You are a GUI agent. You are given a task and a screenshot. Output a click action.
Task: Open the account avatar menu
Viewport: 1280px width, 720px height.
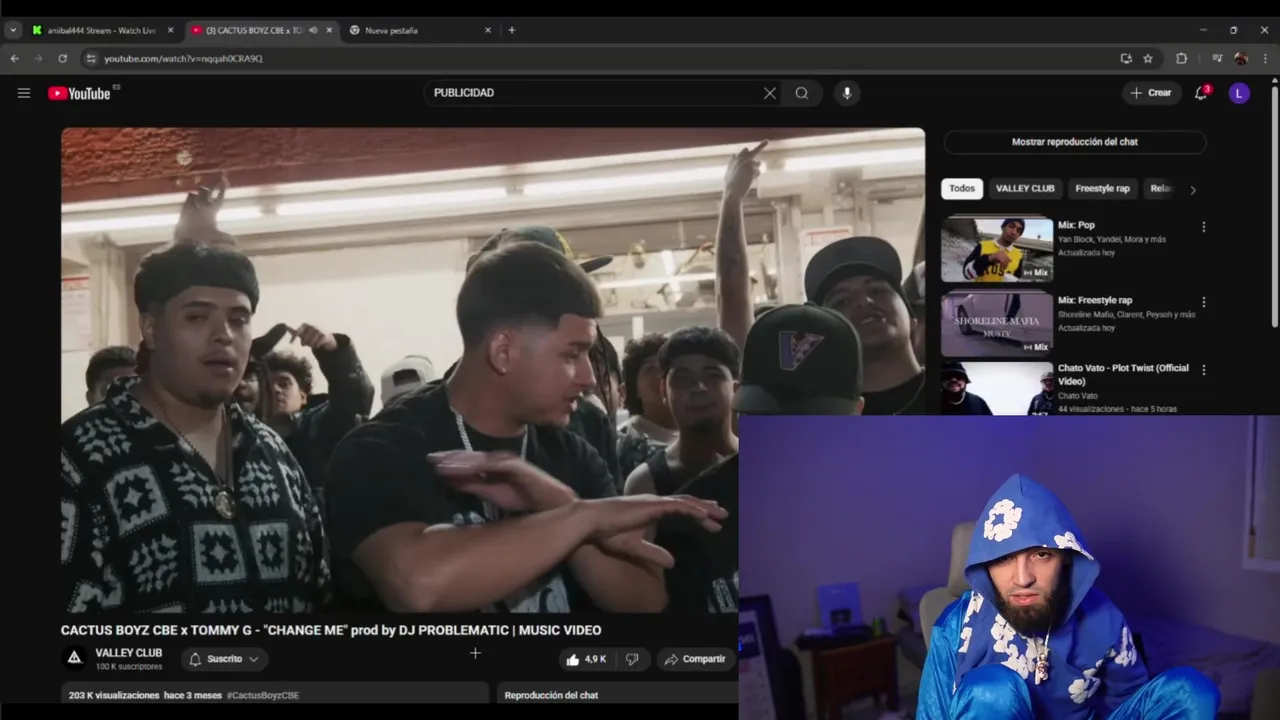click(1240, 93)
